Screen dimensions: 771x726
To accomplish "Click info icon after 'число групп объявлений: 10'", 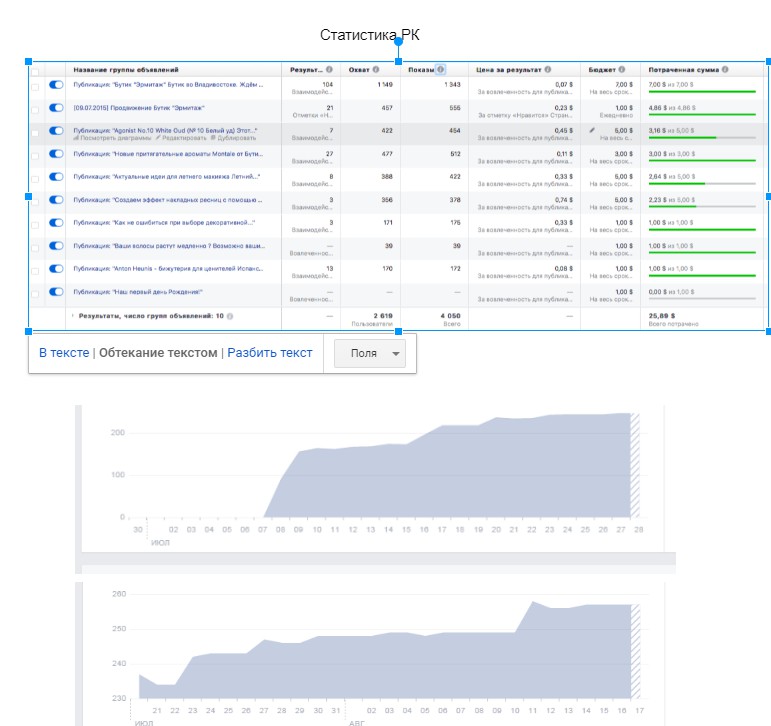I will 230,316.
